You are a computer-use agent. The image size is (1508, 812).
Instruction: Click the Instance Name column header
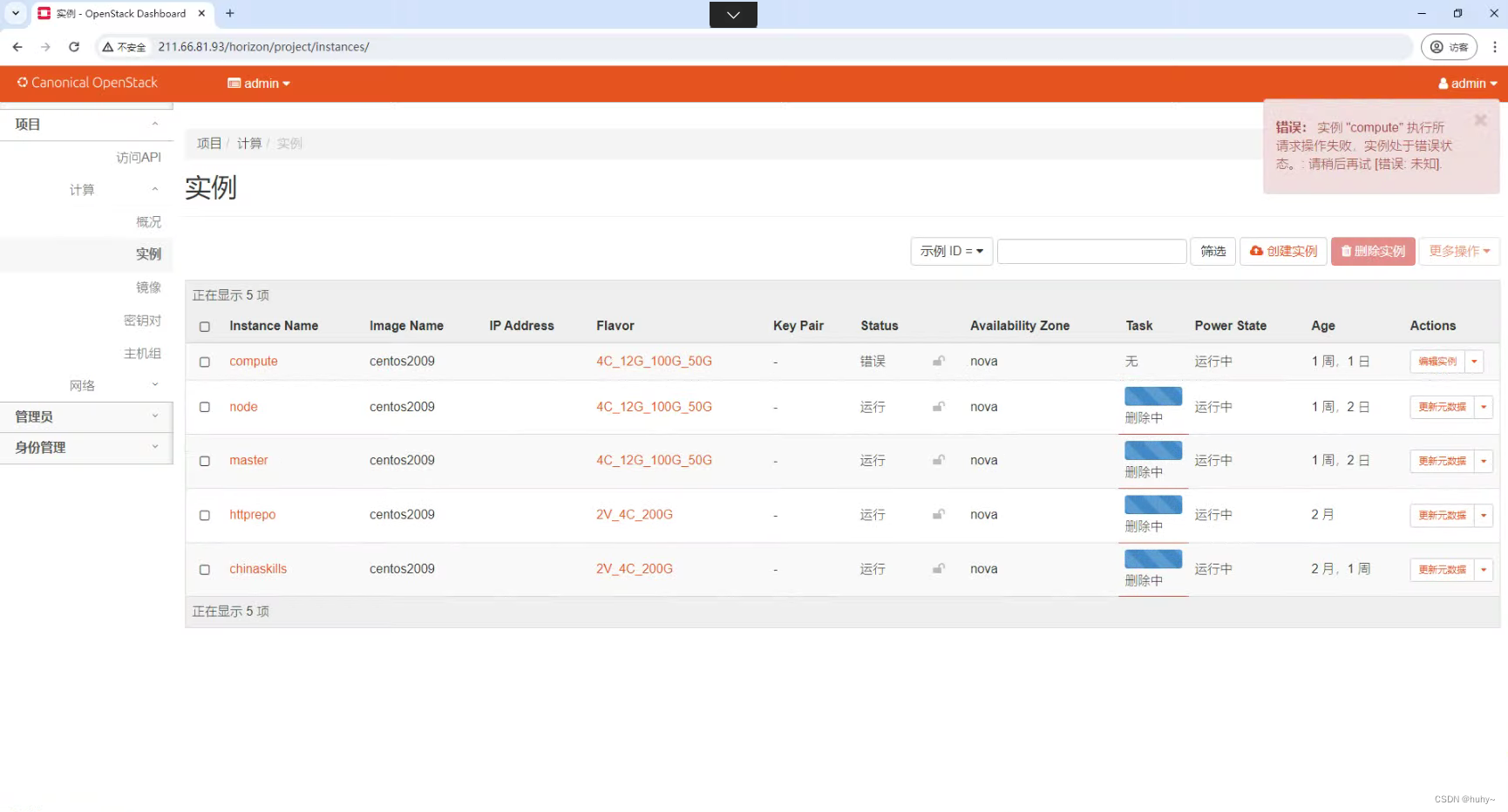(274, 326)
